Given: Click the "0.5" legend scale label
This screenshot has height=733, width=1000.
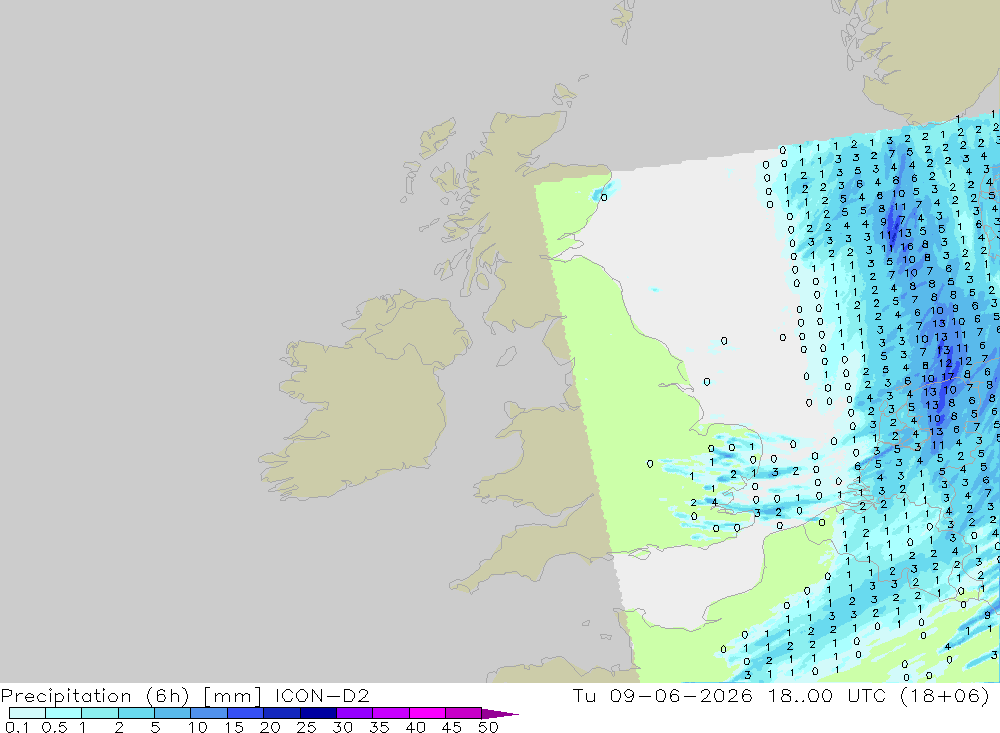Looking at the screenshot, I should (x=54, y=727).
